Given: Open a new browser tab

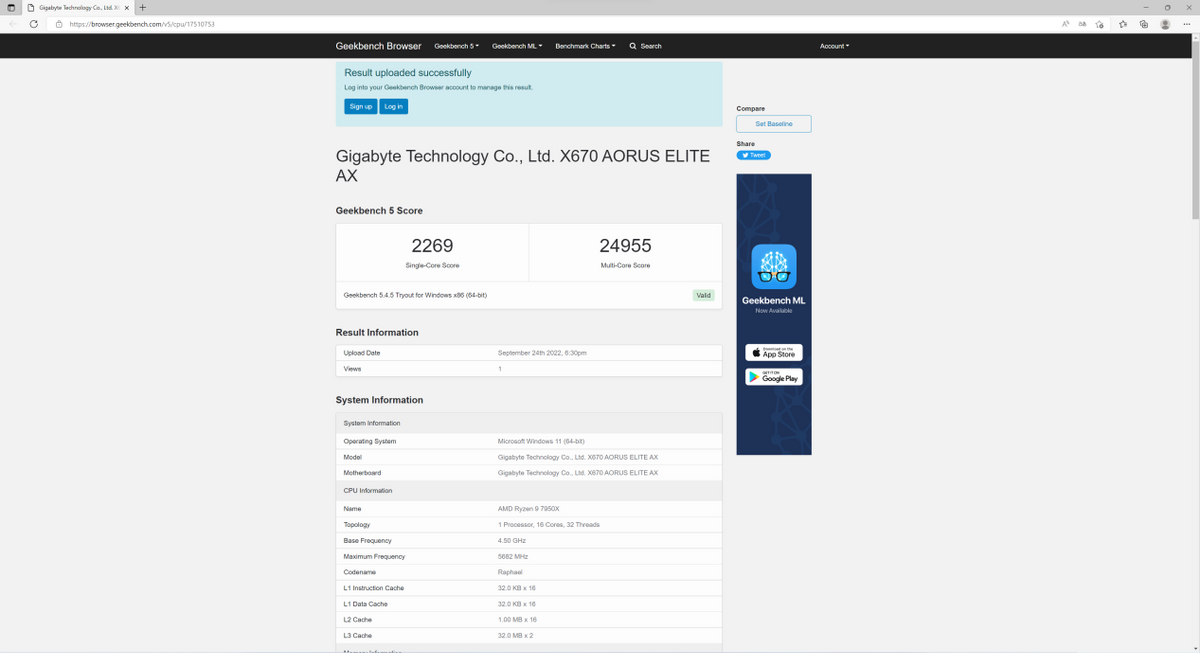Looking at the screenshot, I should [142, 7].
